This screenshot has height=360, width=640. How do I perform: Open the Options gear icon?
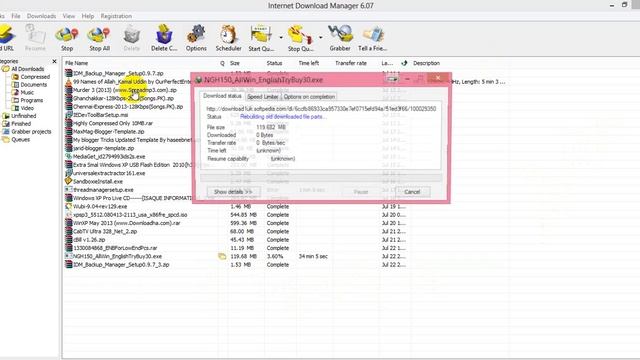[196, 38]
